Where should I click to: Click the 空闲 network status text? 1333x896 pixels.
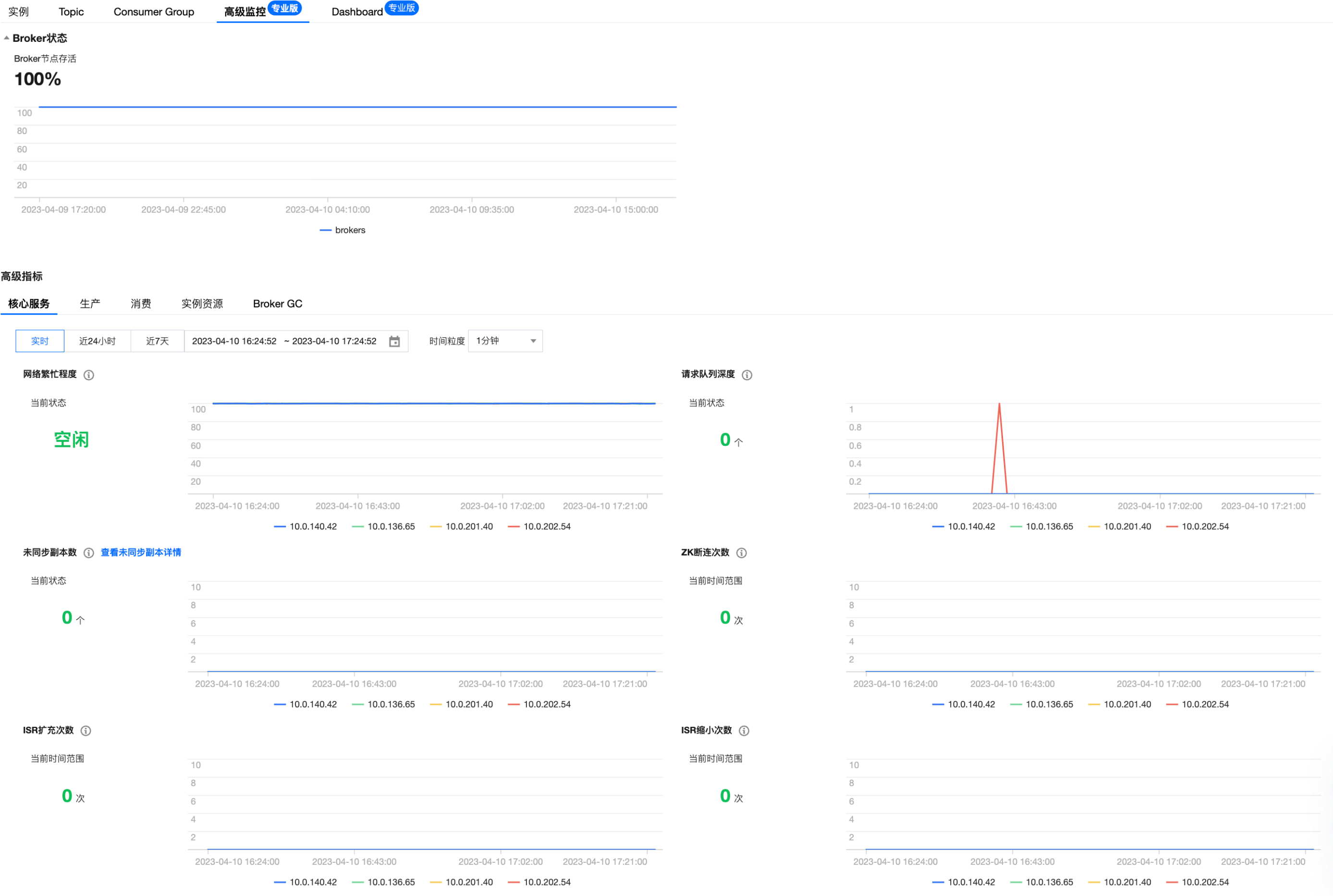pyautogui.click(x=71, y=440)
